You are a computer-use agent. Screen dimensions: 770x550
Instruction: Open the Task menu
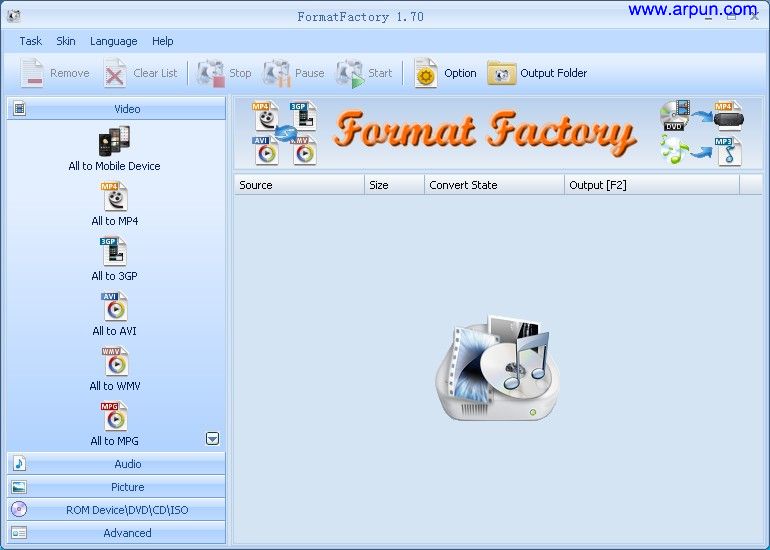(x=30, y=41)
